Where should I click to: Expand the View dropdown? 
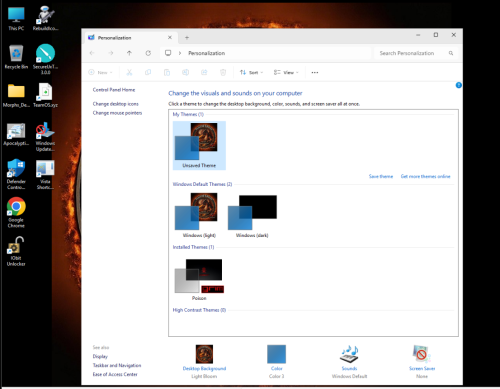(286, 72)
